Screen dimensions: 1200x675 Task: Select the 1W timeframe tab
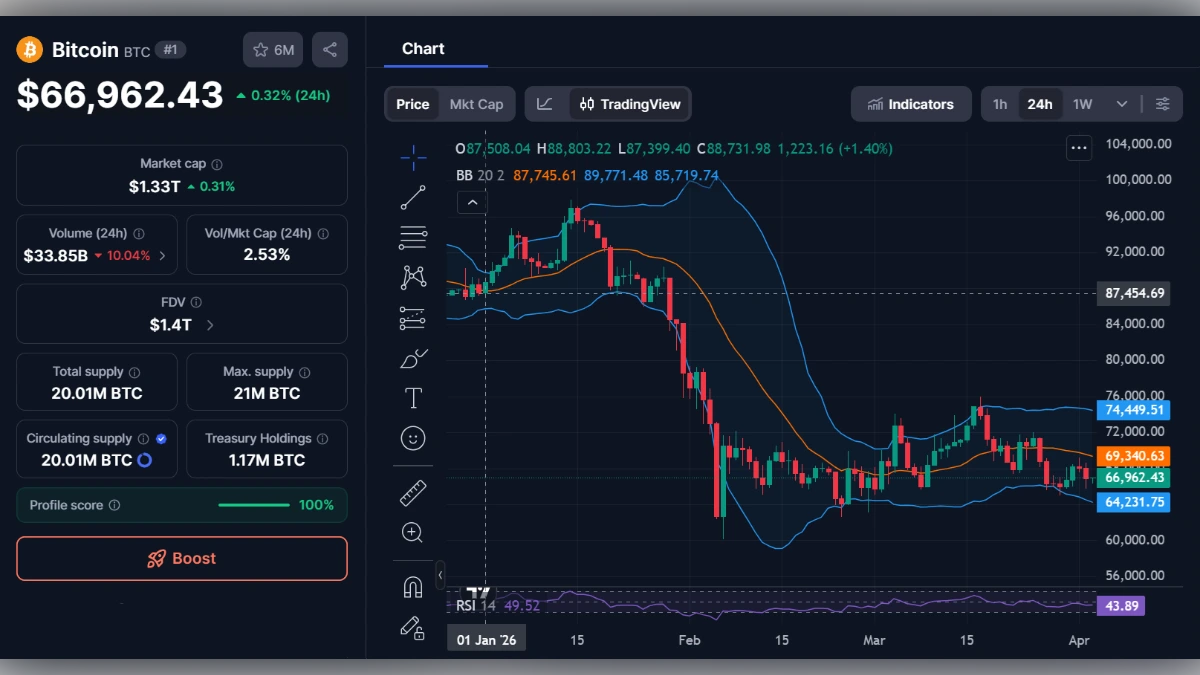pyautogui.click(x=1080, y=103)
